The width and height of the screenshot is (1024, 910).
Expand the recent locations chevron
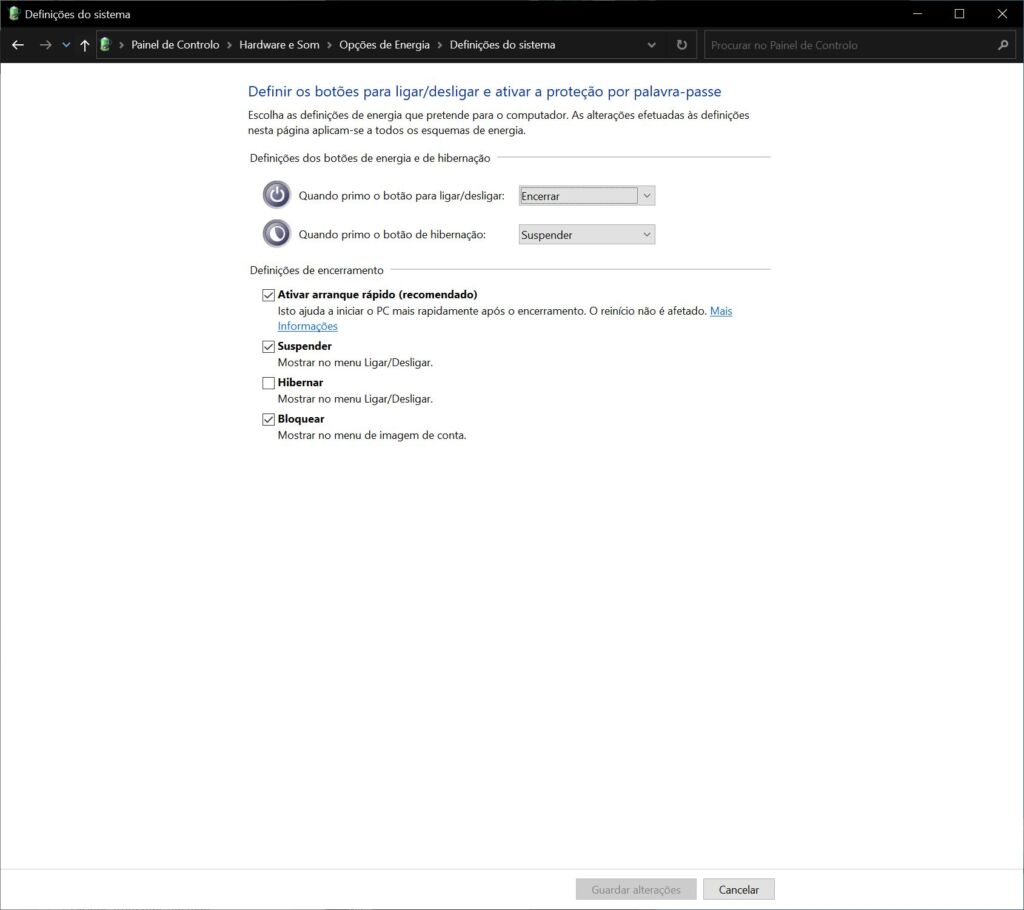(66, 44)
